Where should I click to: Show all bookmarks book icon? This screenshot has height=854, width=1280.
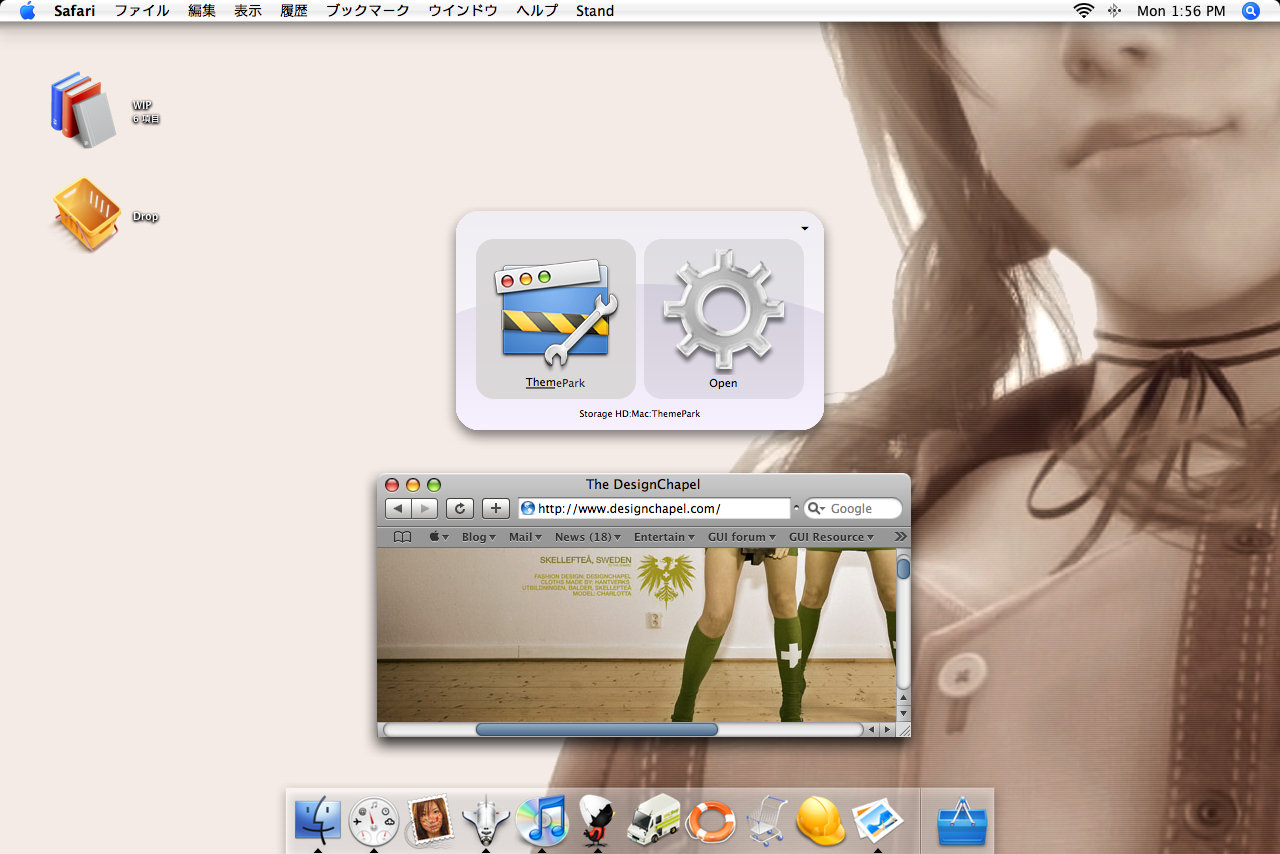402,537
